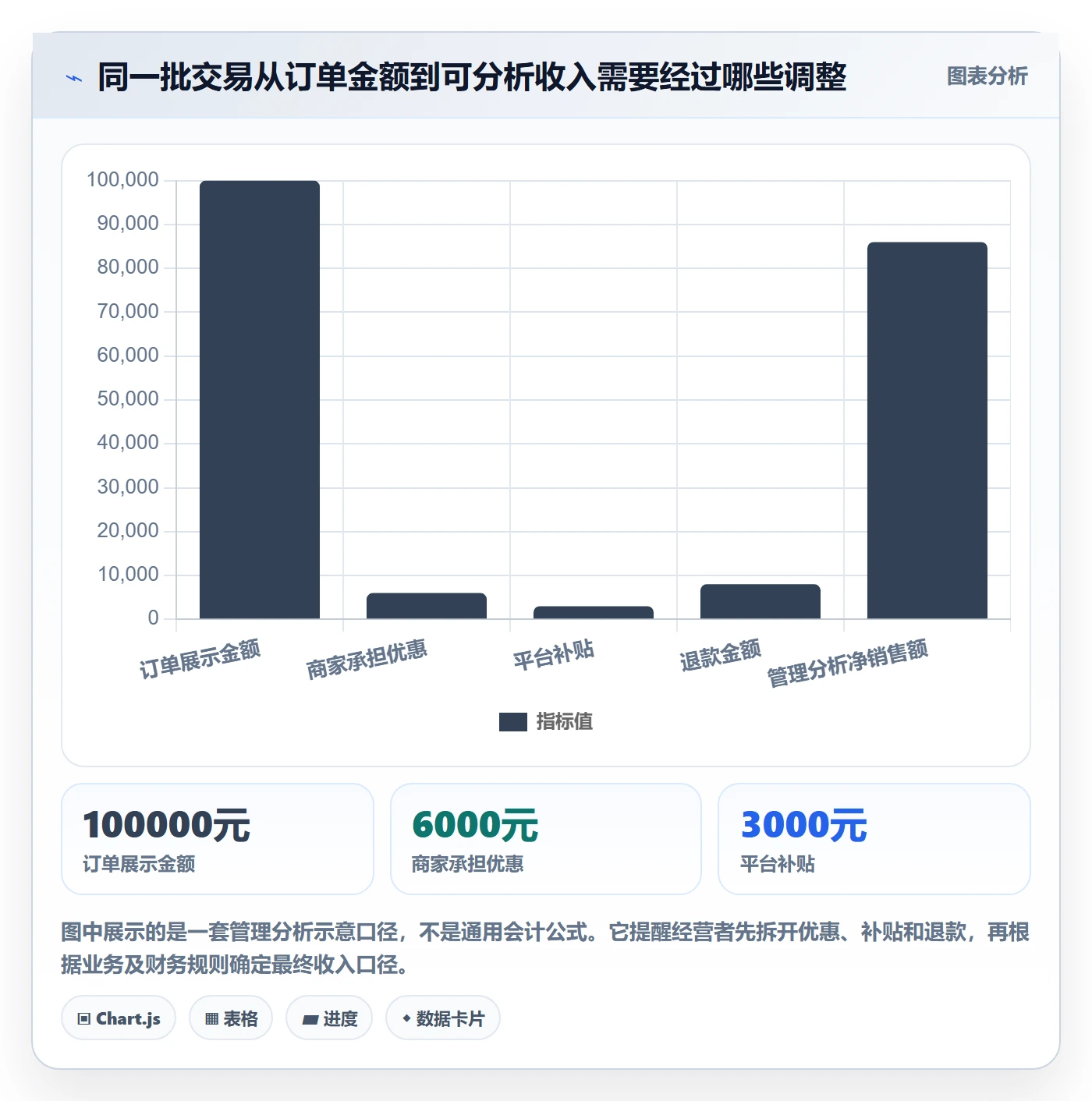Click the bar icon in 进度 chip
The image size is (1092, 1101).
pos(310,1020)
